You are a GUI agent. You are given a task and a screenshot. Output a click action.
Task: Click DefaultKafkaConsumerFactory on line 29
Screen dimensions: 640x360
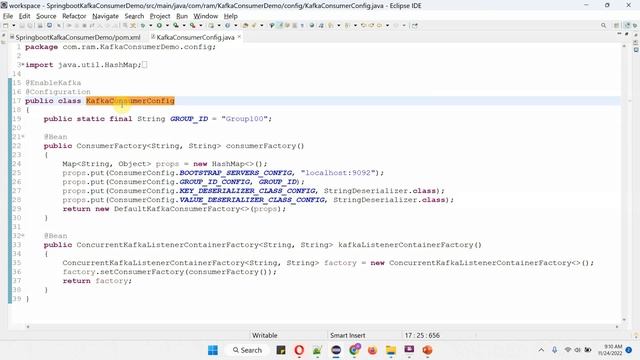(x=178, y=209)
